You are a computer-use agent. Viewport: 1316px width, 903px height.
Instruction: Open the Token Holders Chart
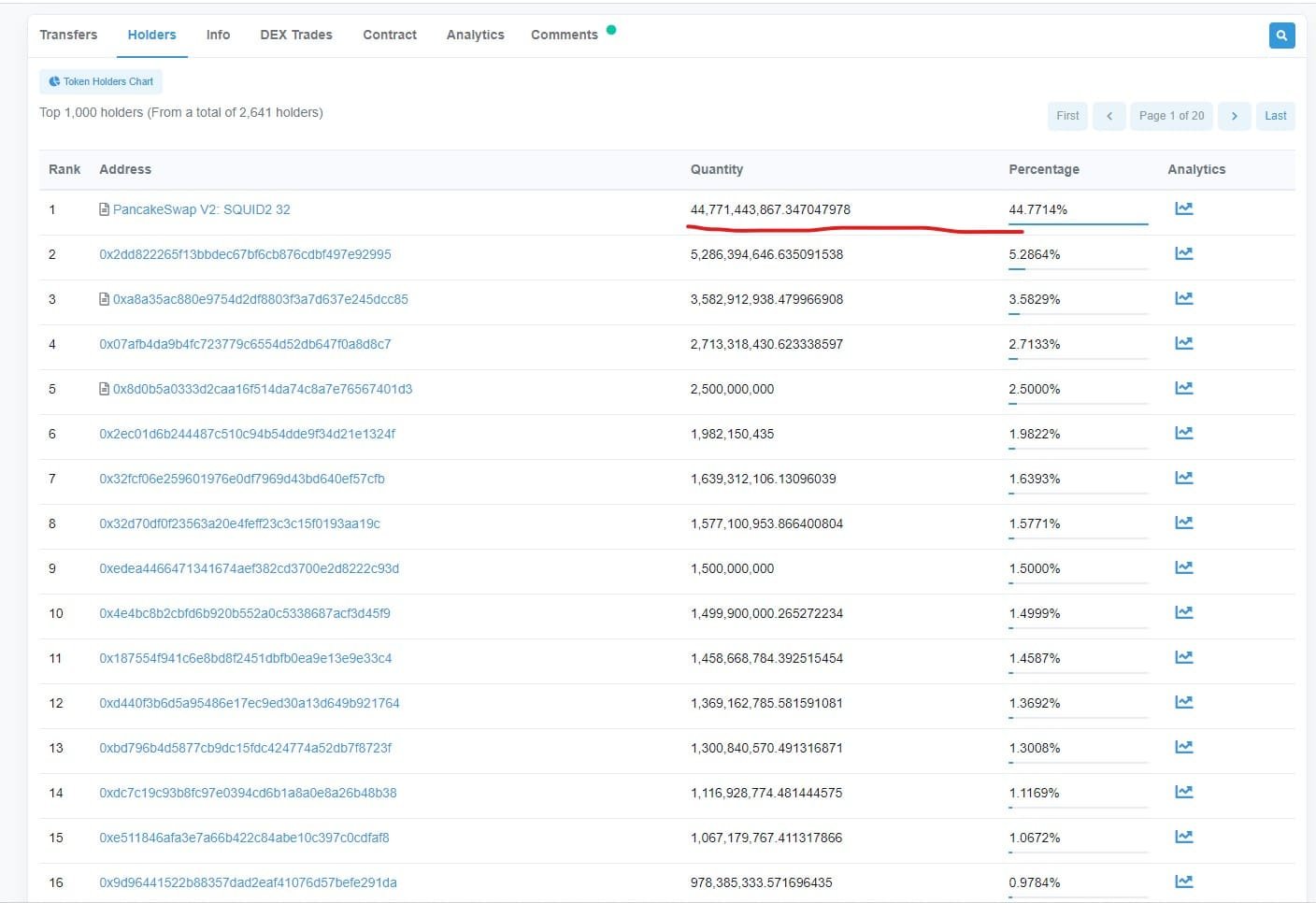pyautogui.click(x=100, y=81)
